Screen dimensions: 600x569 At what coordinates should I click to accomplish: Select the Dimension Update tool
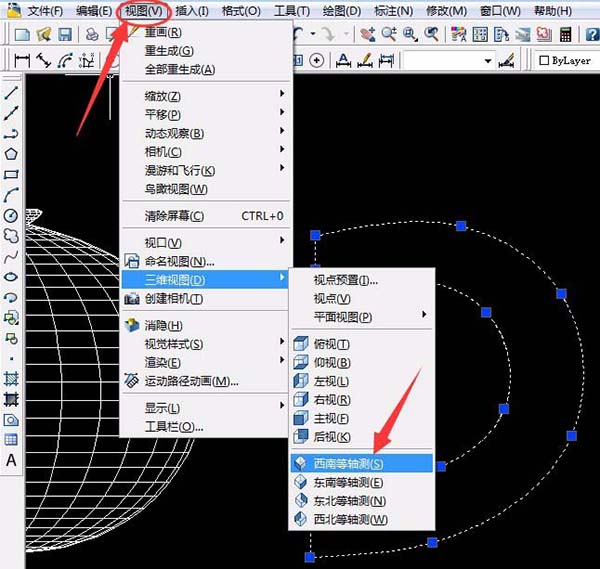click(x=386, y=60)
